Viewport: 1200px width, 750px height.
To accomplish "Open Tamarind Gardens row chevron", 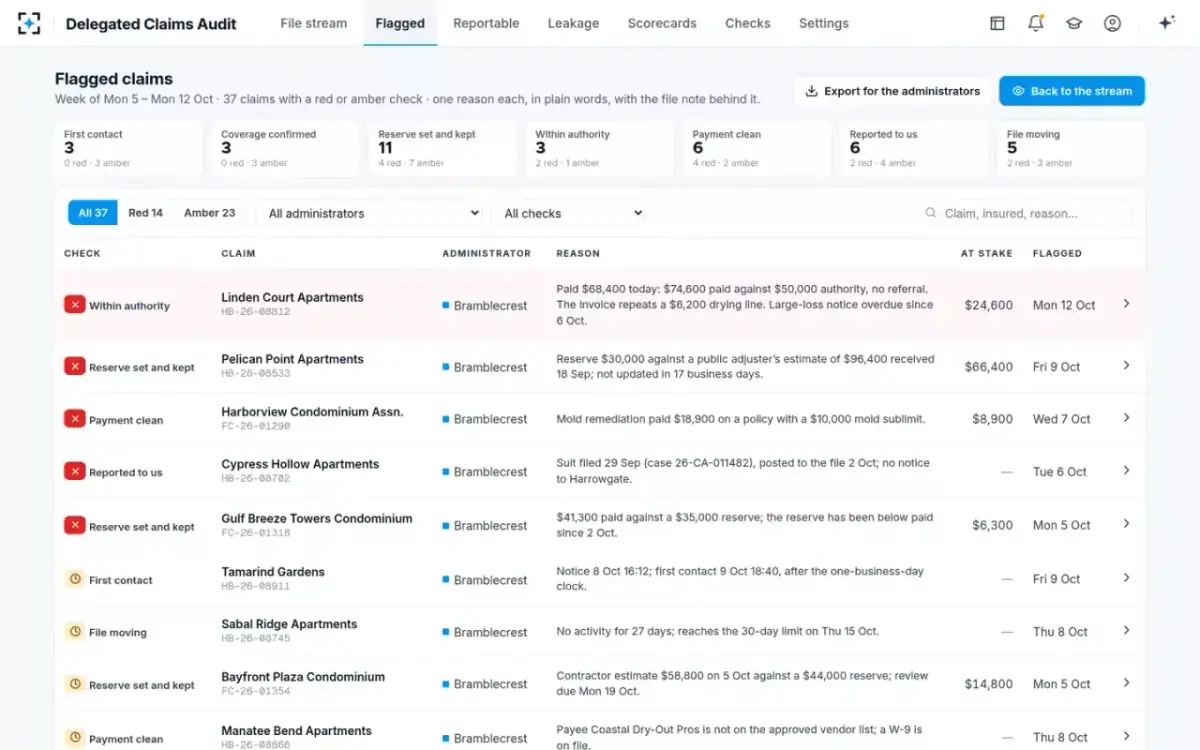I will tap(1126, 578).
